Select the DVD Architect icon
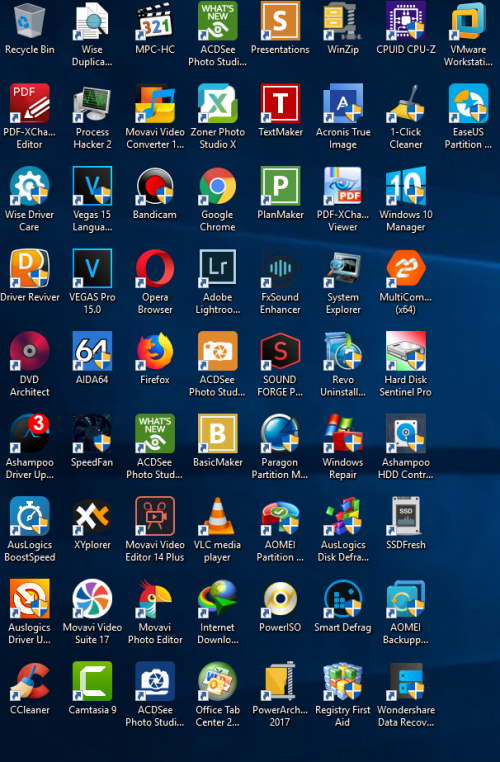This screenshot has width=500, height=762. coord(30,351)
